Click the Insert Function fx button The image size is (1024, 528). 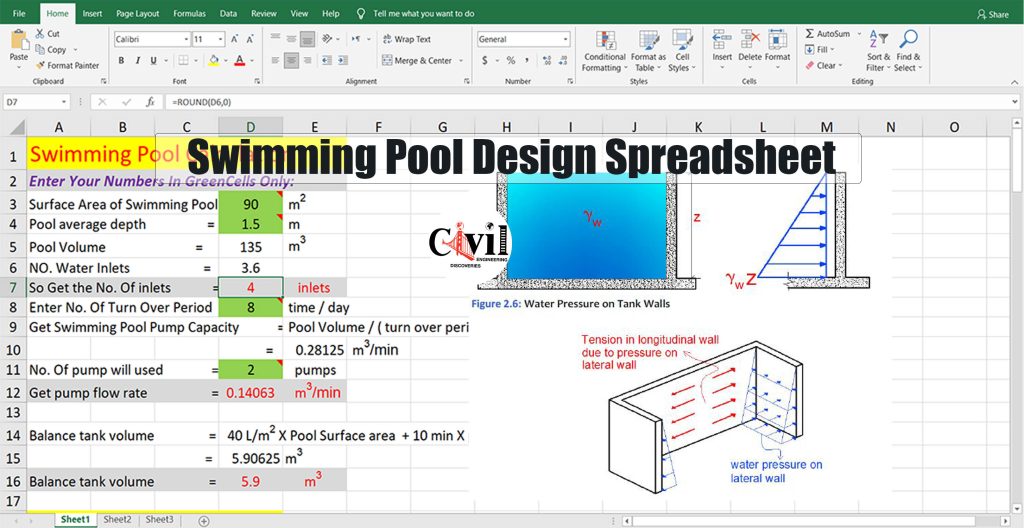tap(150, 102)
